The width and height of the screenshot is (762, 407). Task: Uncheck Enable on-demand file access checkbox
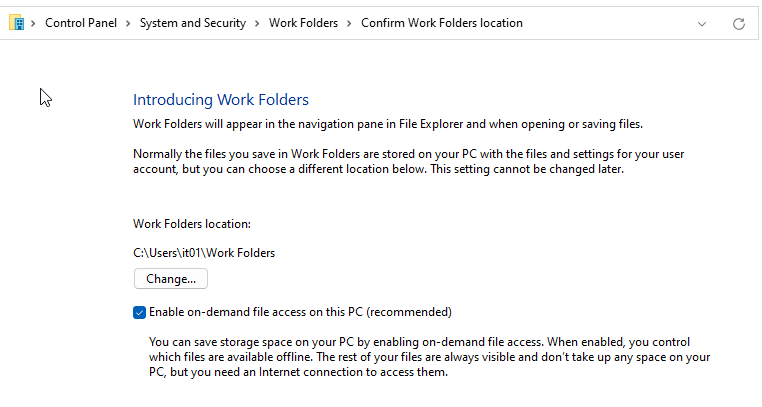tap(139, 311)
